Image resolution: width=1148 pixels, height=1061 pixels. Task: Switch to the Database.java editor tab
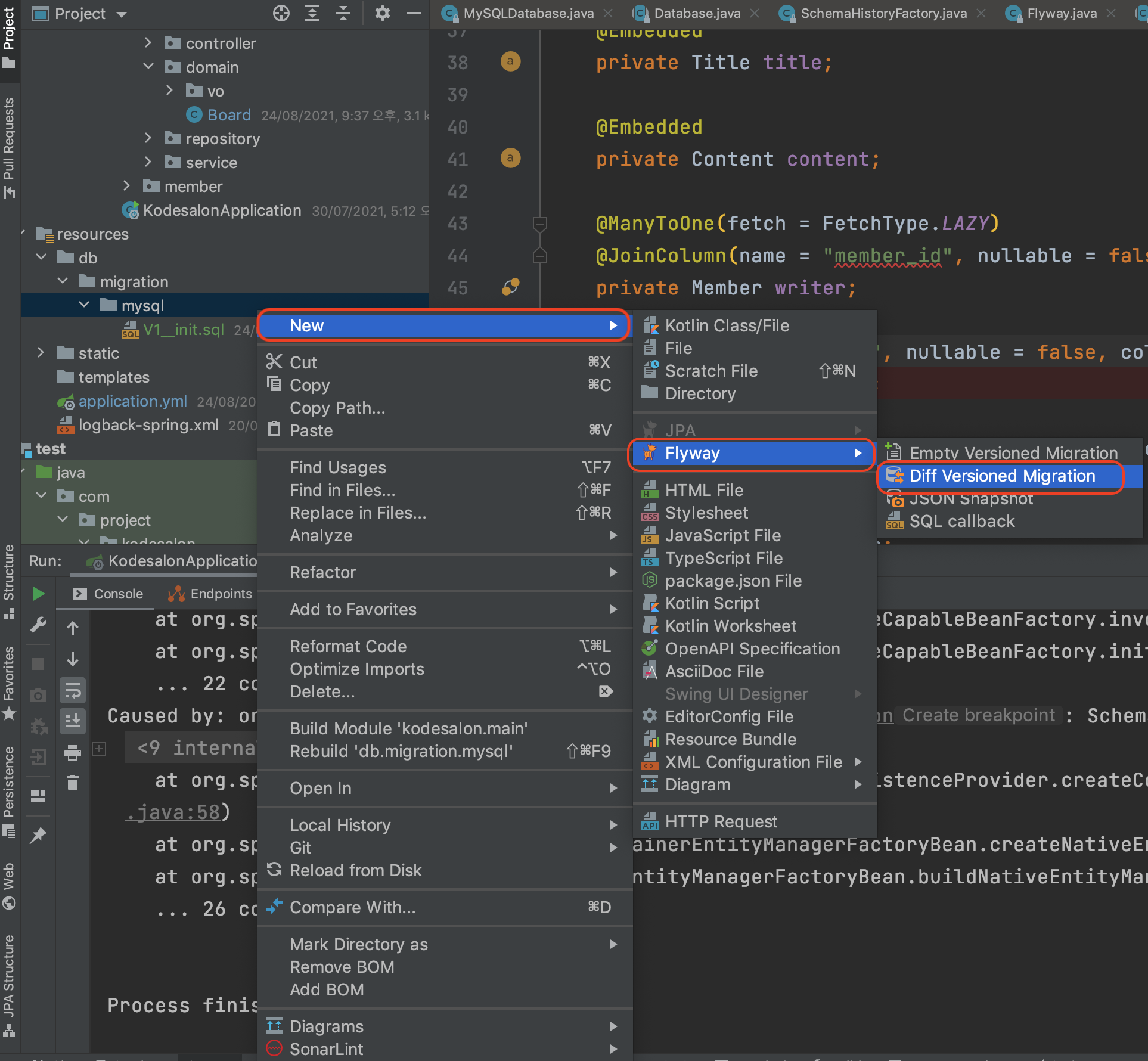point(697,13)
